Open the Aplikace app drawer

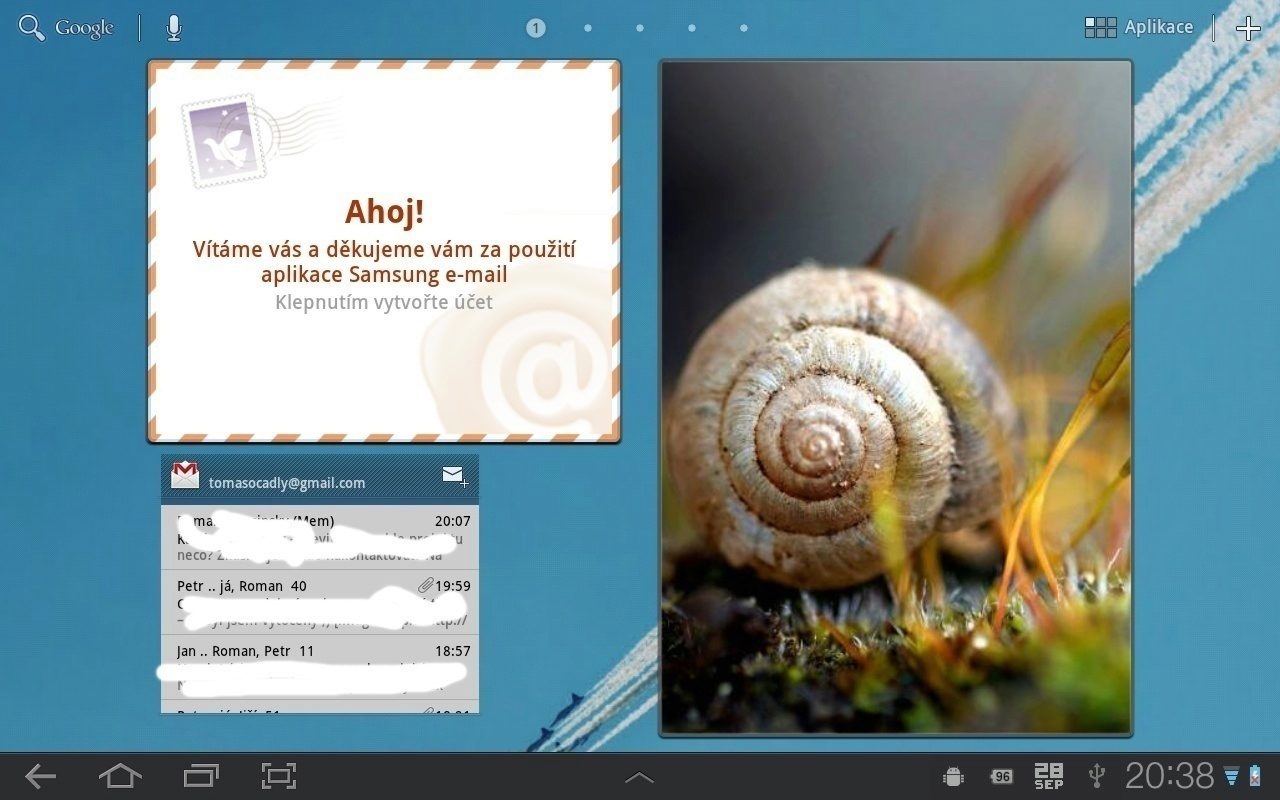[1139, 27]
